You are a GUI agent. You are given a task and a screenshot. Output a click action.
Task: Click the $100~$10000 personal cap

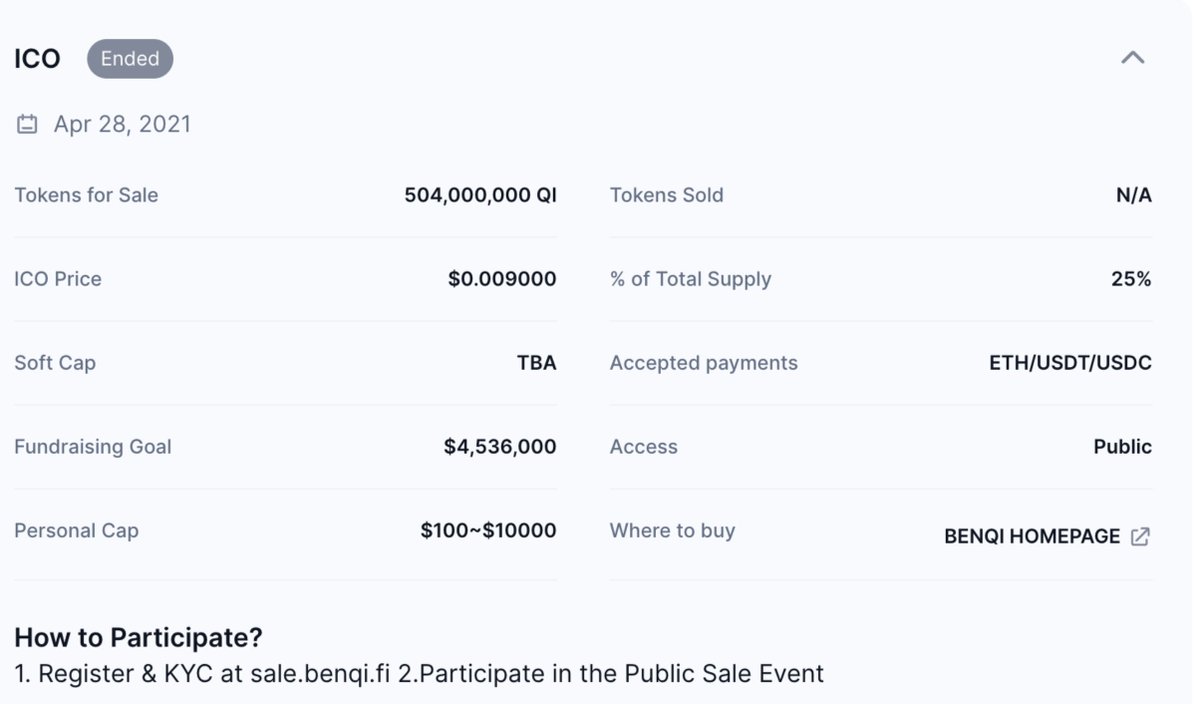click(x=488, y=531)
